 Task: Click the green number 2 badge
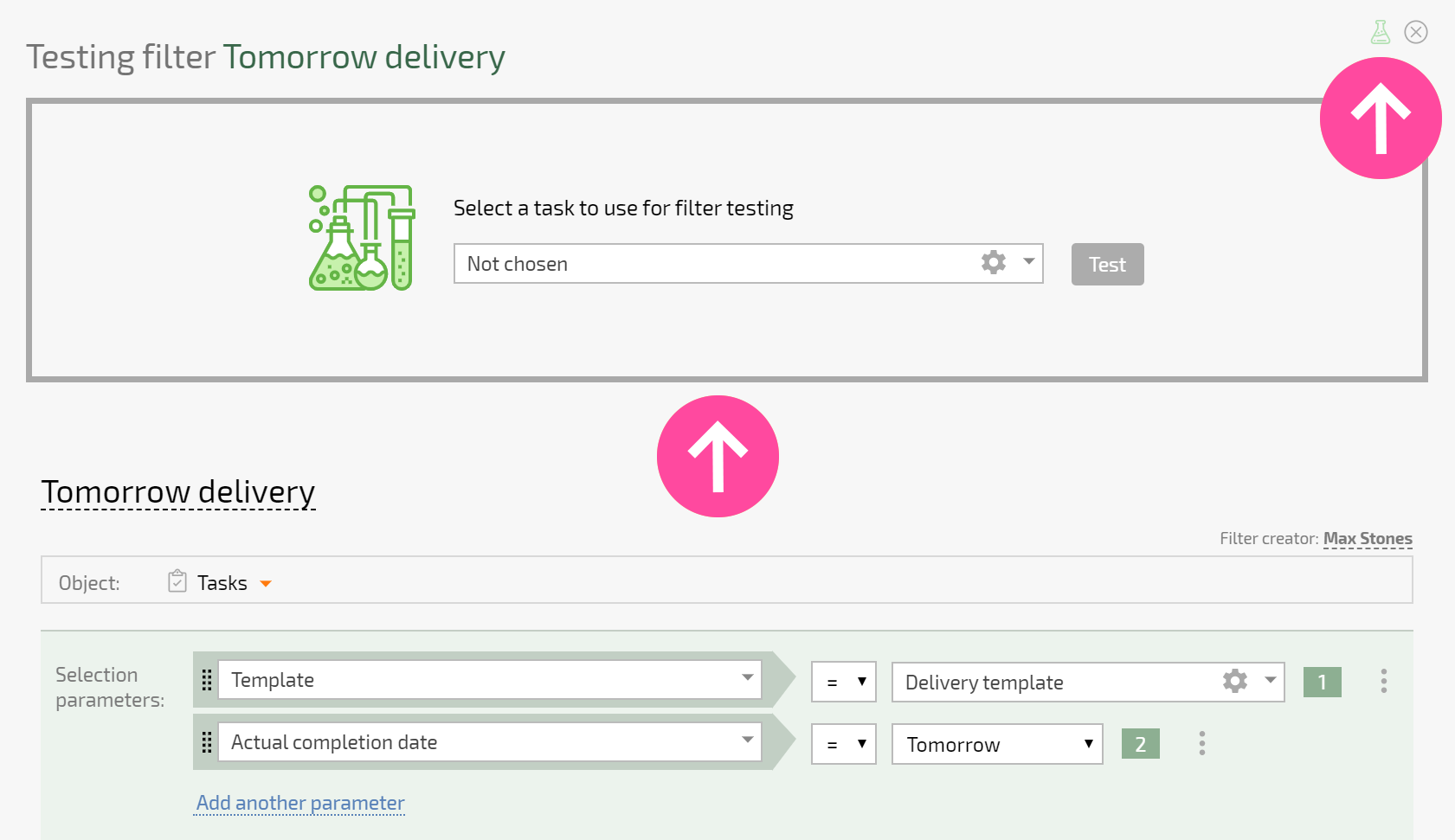tap(1141, 744)
